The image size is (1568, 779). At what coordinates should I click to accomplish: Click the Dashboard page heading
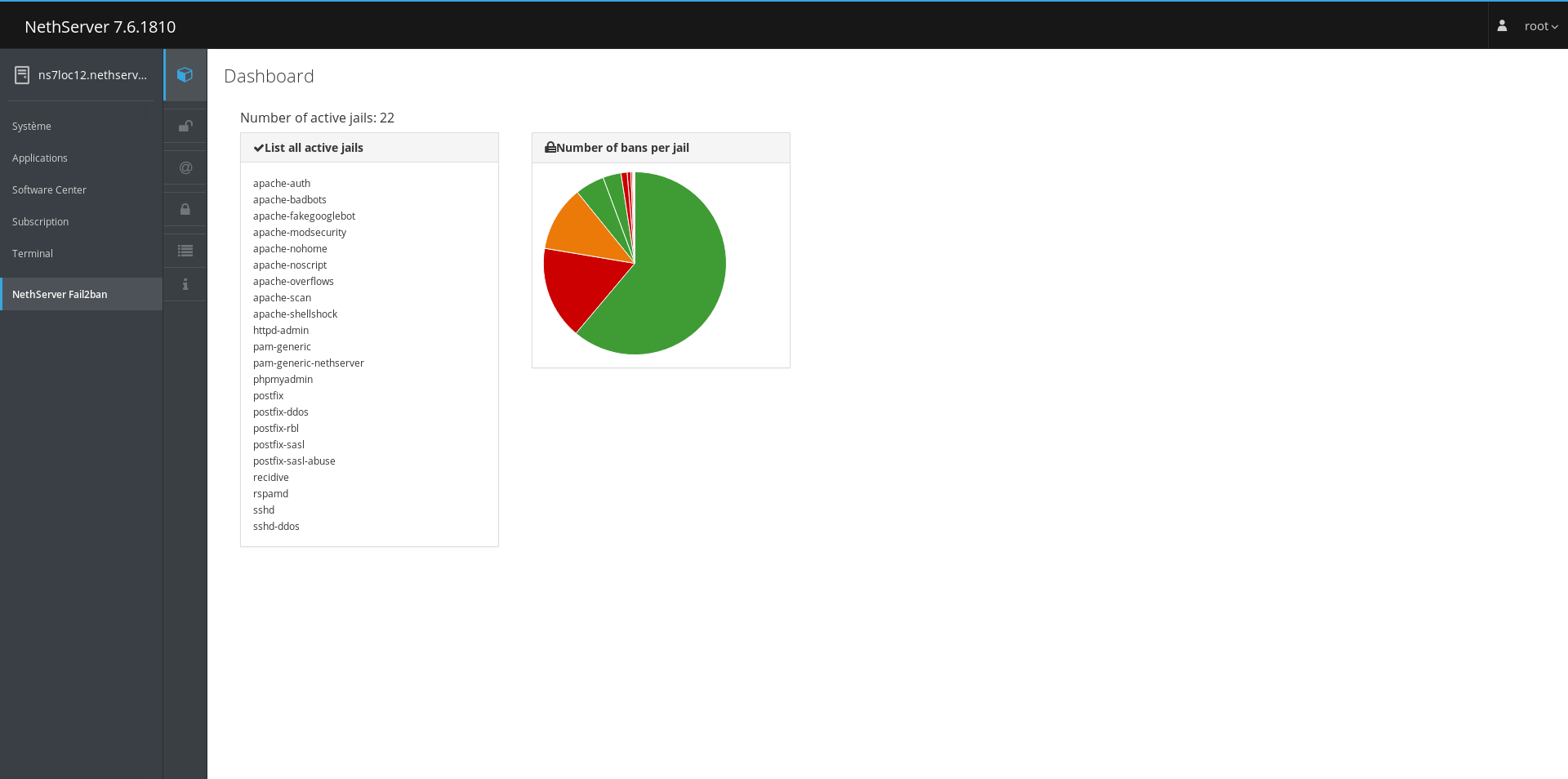click(269, 76)
